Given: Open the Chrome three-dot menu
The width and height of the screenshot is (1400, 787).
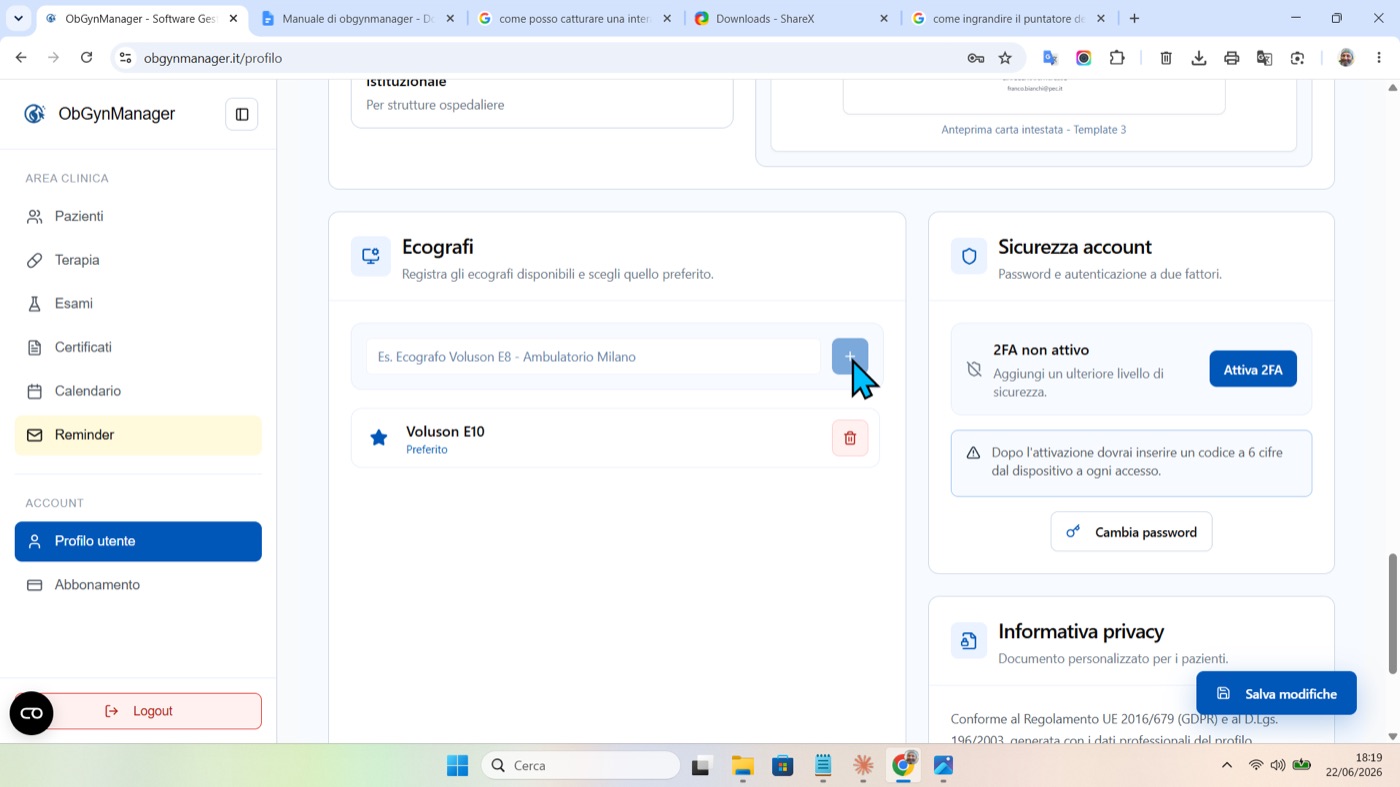Looking at the screenshot, I should pyautogui.click(x=1379, y=58).
